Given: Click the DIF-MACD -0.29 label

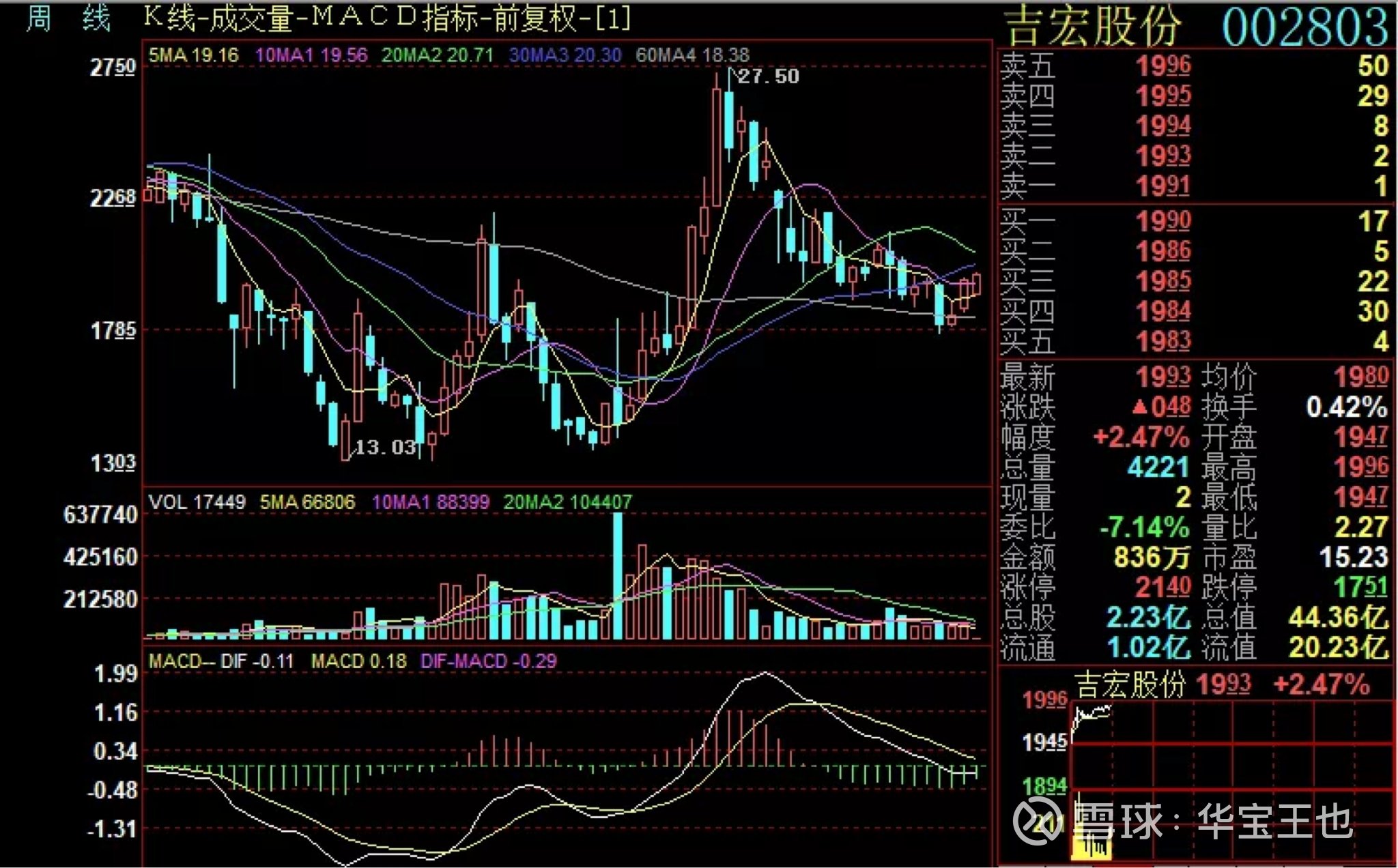Looking at the screenshot, I should [x=488, y=661].
